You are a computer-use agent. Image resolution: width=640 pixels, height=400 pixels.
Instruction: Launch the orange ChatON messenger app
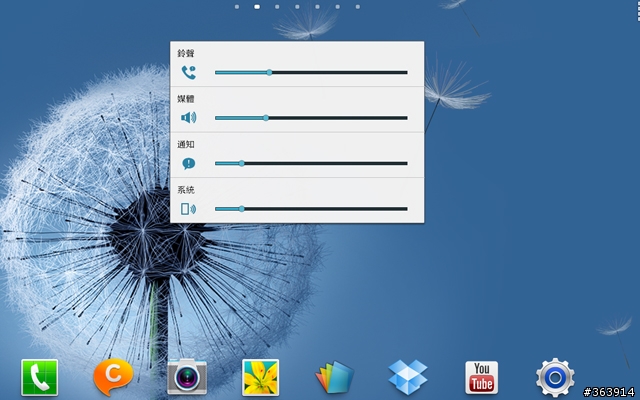(113, 376)
